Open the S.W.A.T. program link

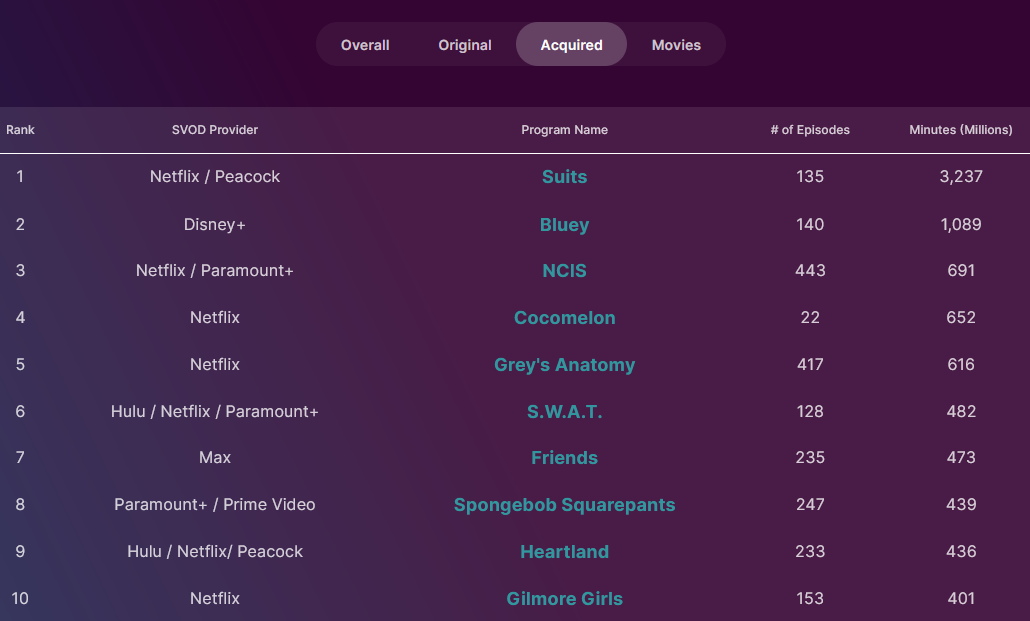tap(564, 411)
